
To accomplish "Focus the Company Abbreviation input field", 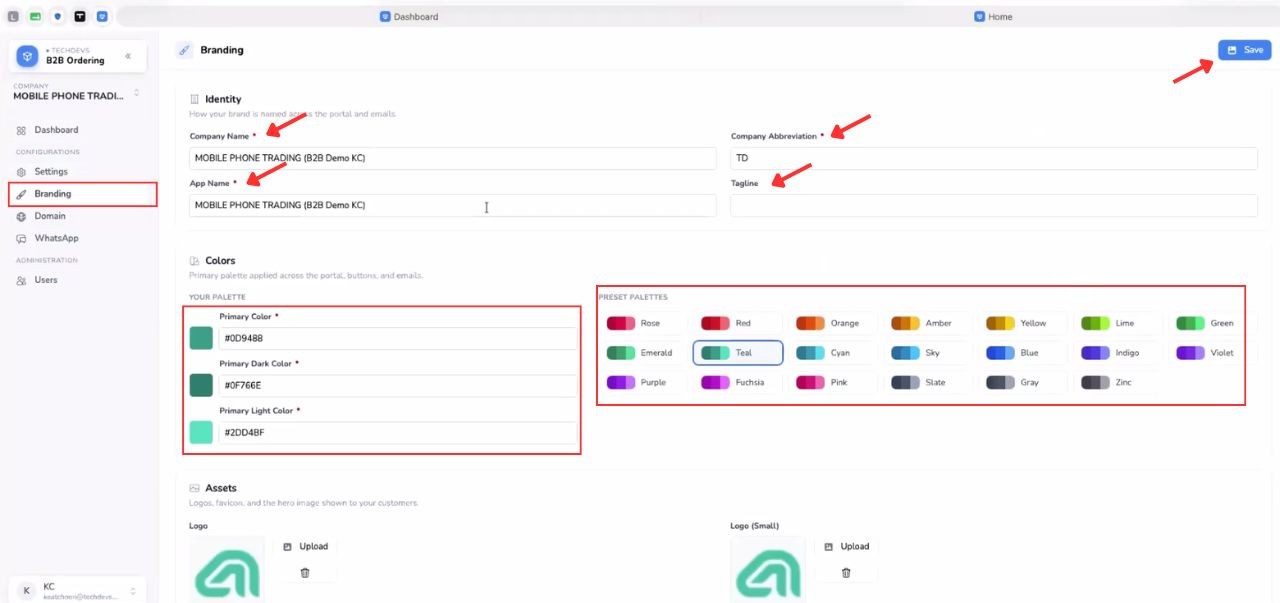I will pyautogui.click(x=994, y=158).
